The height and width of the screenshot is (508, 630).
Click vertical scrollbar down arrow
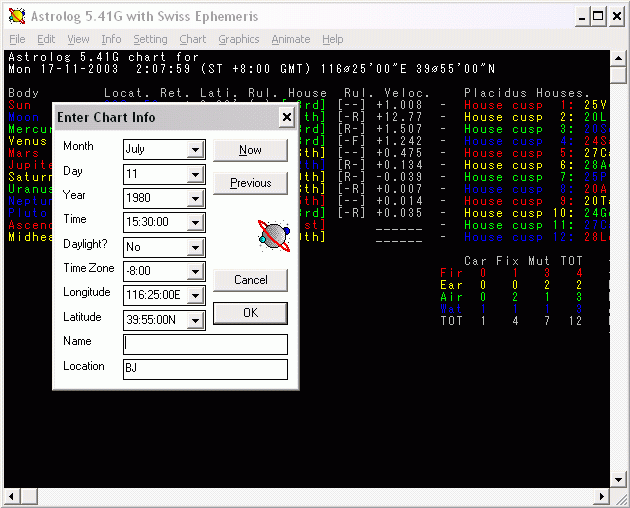pyautogui.click(x=618, y=479)
